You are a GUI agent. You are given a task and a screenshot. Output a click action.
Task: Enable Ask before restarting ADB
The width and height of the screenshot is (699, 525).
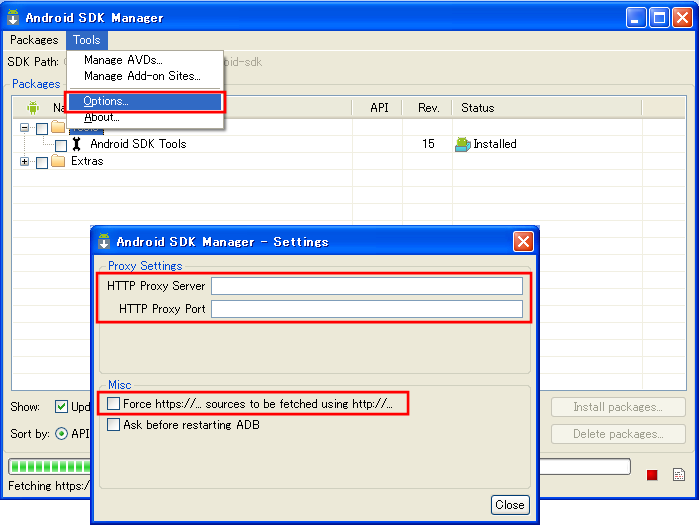[x=114, y=424]
